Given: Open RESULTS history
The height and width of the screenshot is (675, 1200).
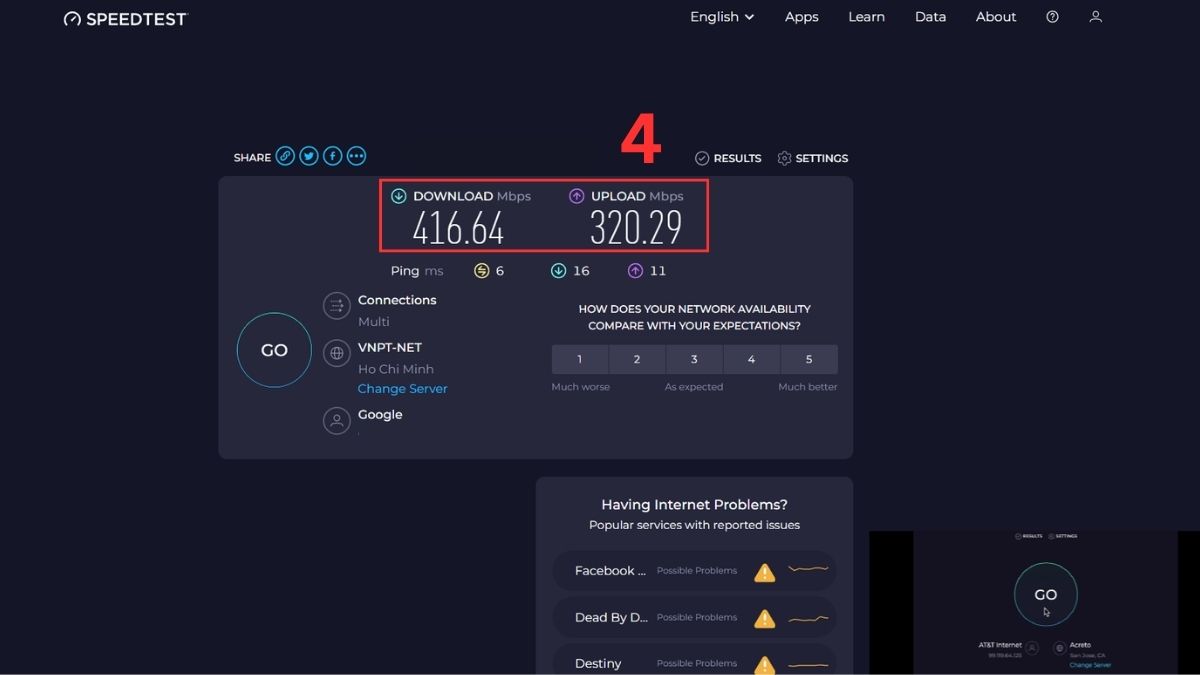Looking at the screenshot, I should pos(728,158).
